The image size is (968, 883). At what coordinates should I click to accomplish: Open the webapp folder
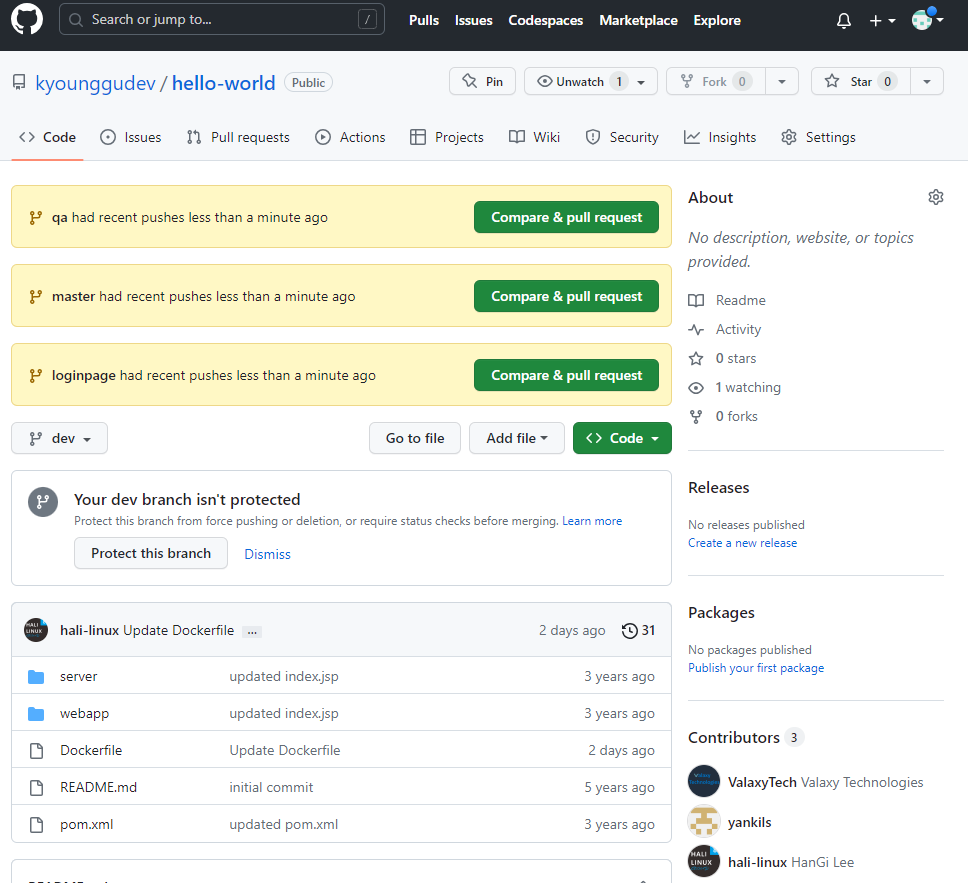[x=84, y=714]
